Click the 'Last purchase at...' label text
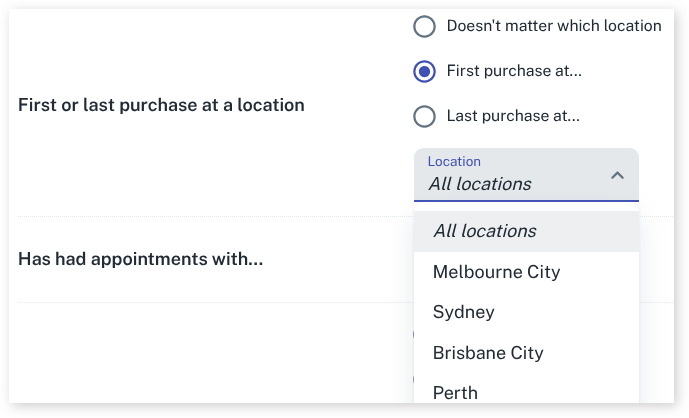 [513, 116]
